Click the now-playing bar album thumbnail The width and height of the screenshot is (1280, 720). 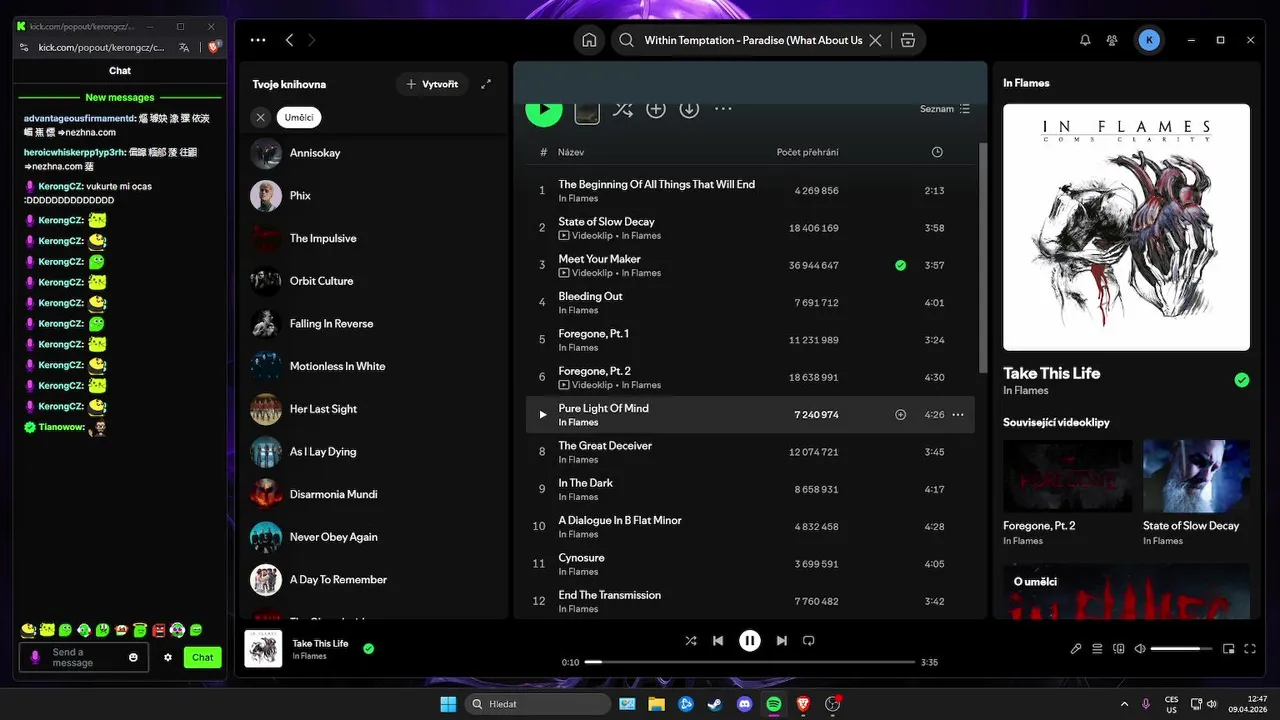pos(264,649)
